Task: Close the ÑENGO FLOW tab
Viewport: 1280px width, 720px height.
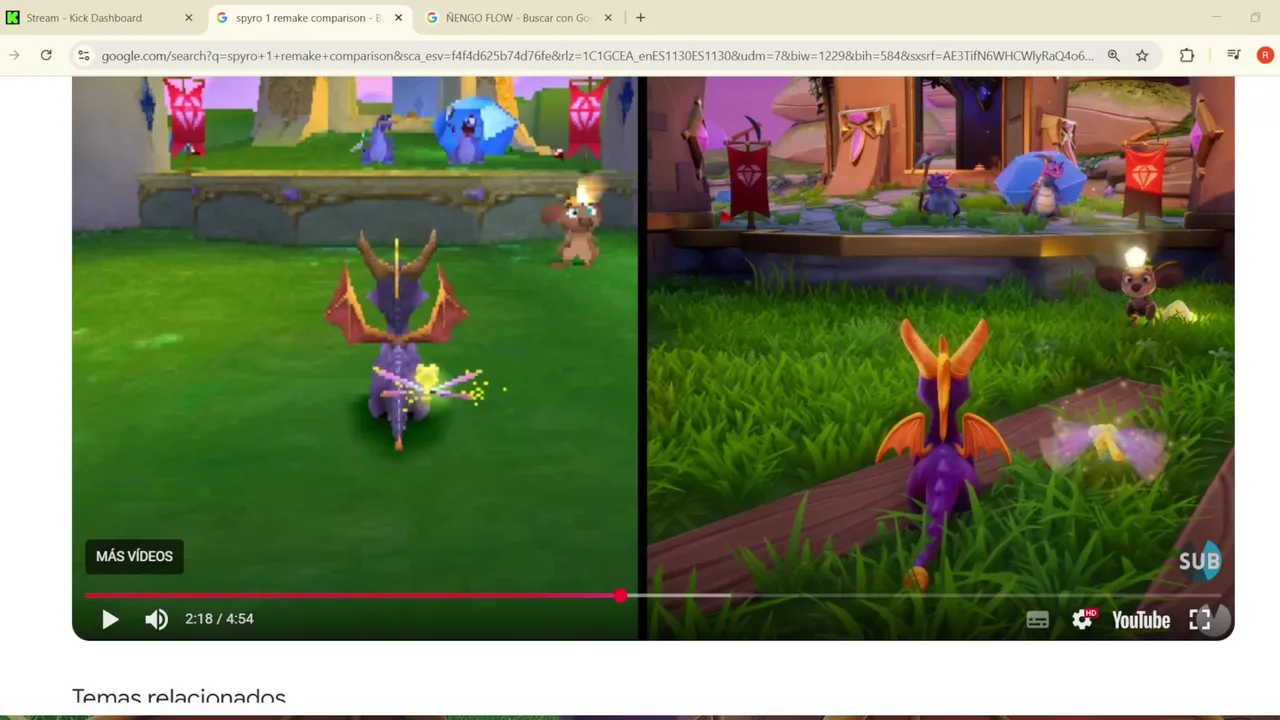Action: (608, 18)
